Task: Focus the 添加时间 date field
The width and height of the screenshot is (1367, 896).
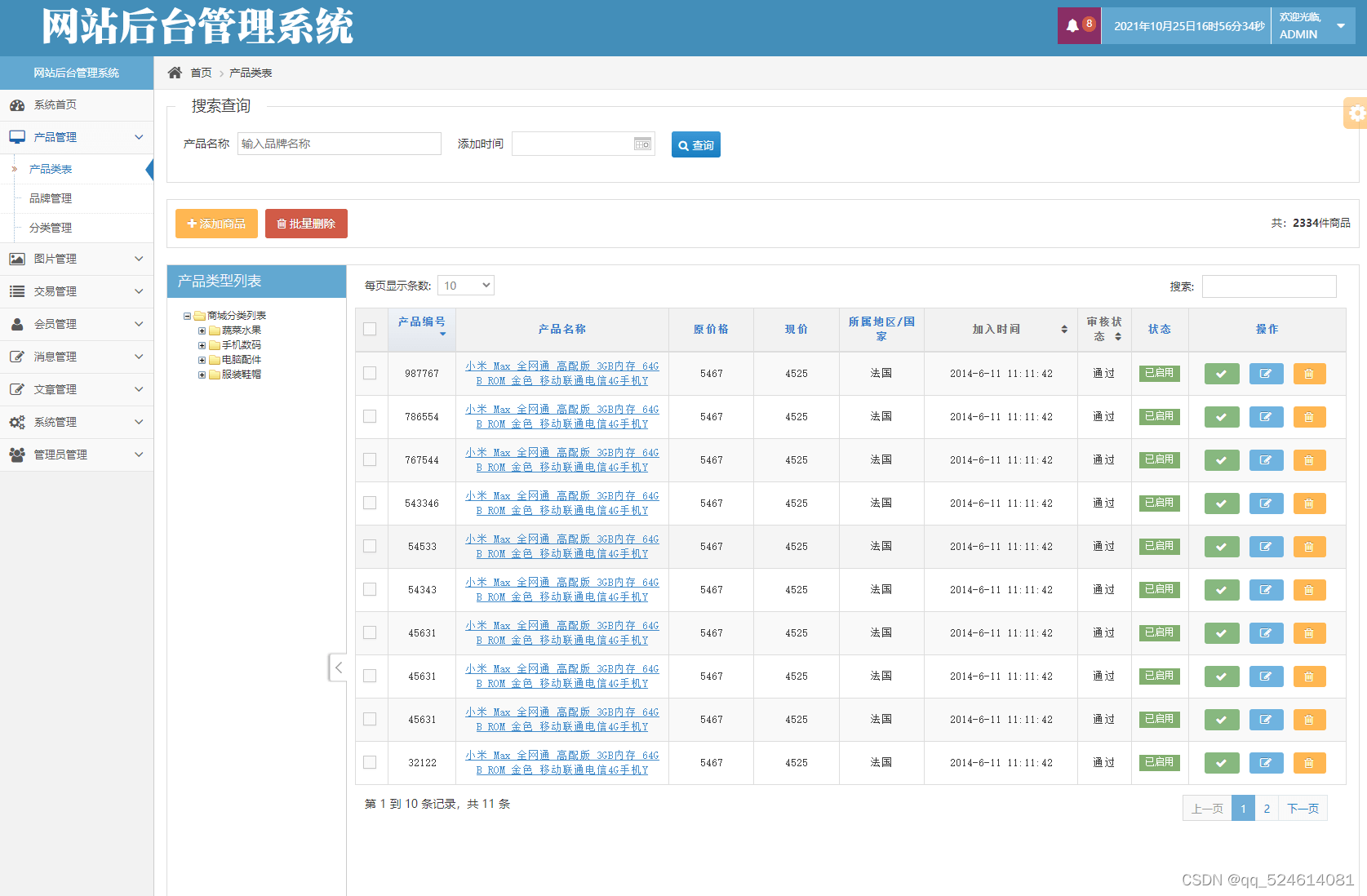Action: pos(583,144)
